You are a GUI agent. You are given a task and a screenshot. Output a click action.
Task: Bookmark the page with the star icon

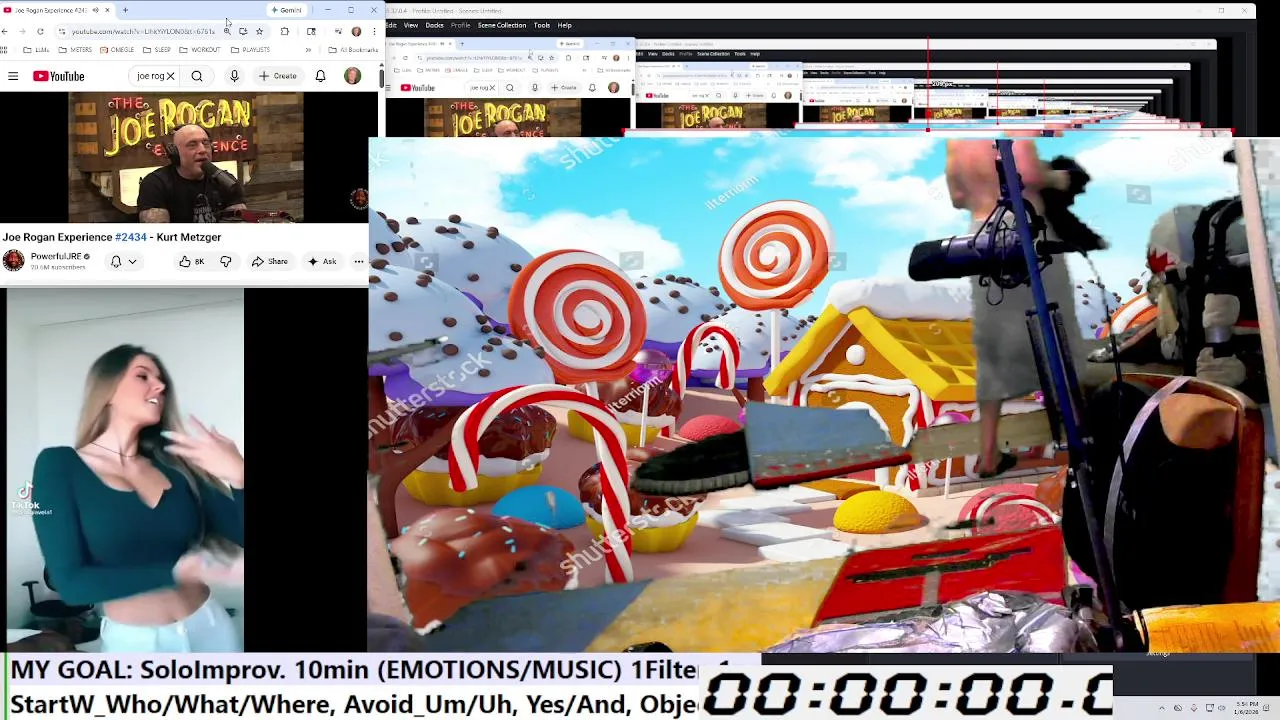[x=259, y=31]
